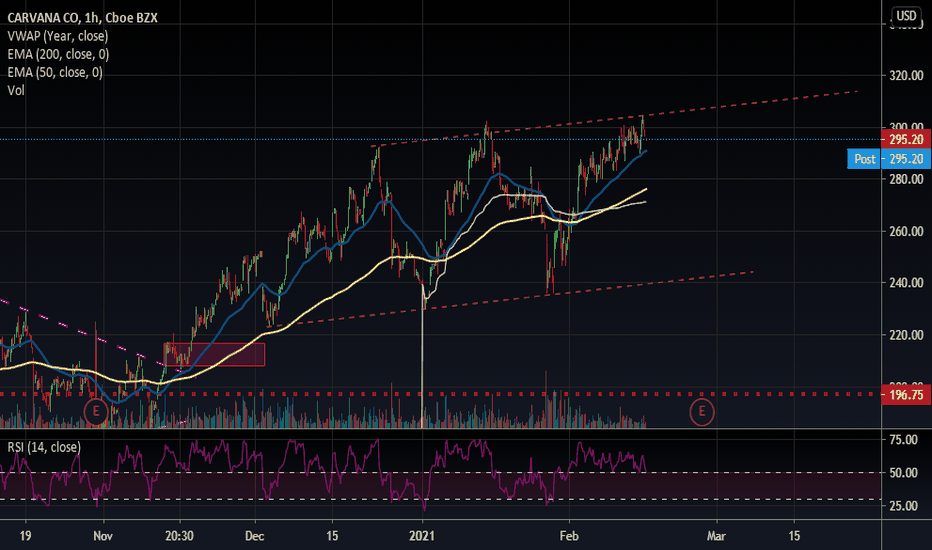The height and width of the screenshot is (550, 932).
Task: Click the CARVANA CO, 1h, Cboe BZX title
Action: click(x=83, y=18)
